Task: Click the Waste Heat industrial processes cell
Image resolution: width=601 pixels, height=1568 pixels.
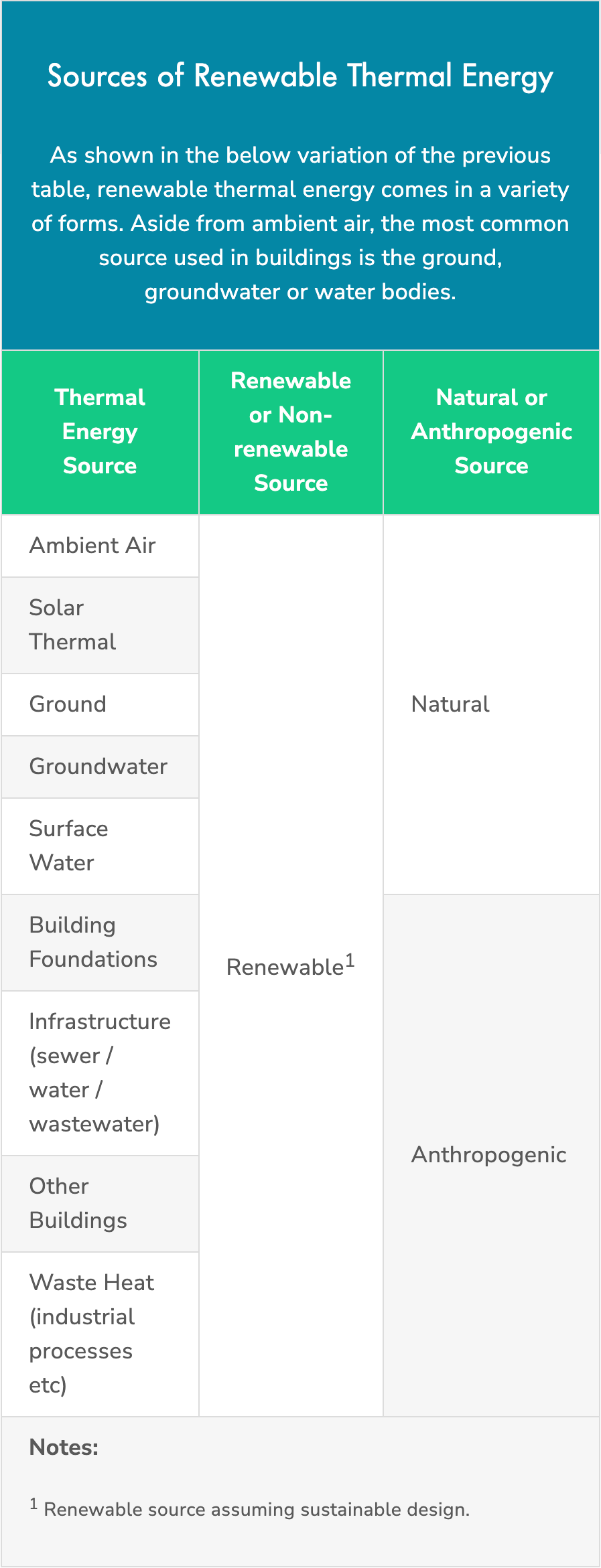Action: point(100,1334)
